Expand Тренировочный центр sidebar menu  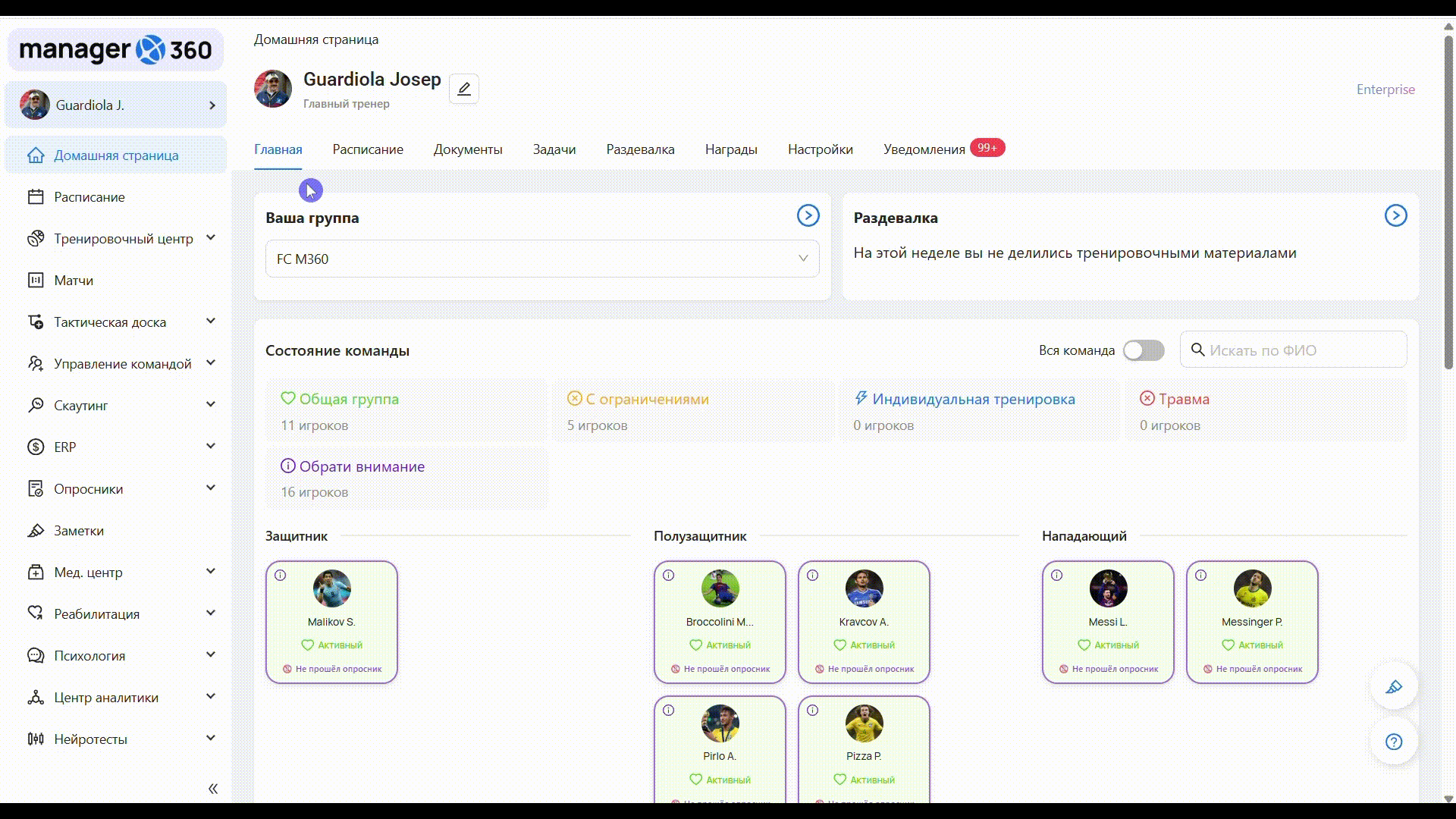[x=124, y=239]
